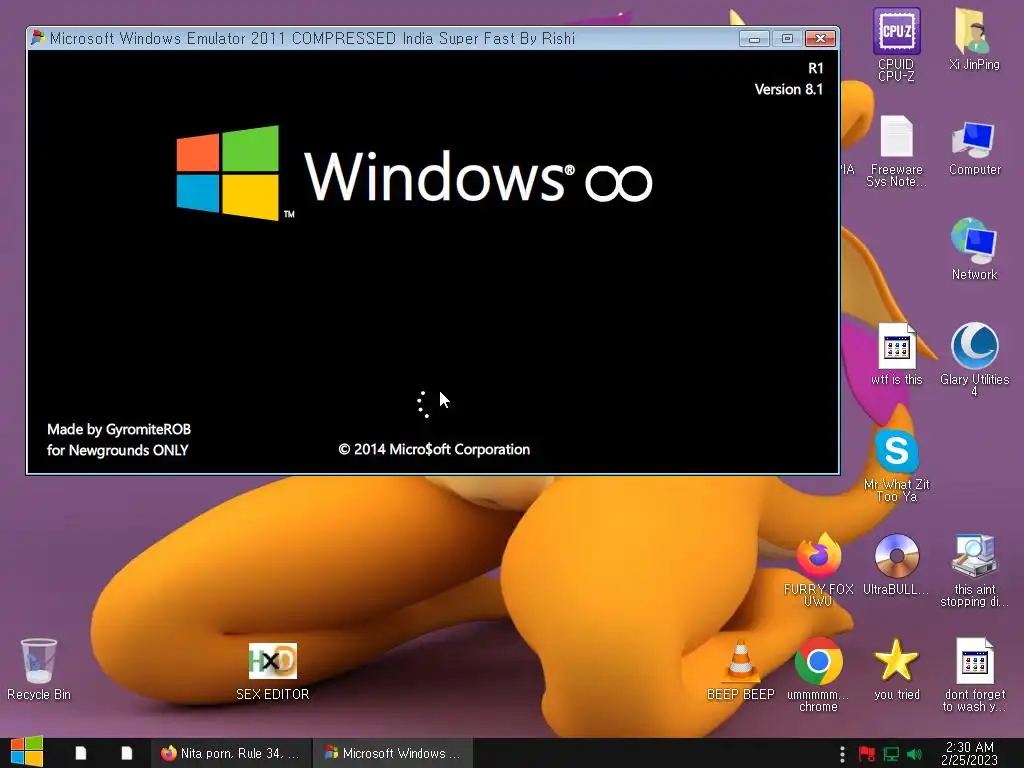Open the Xi JinPing folder icon
The height and width of the screenshot is (768, 1024).
pos(974,38)
